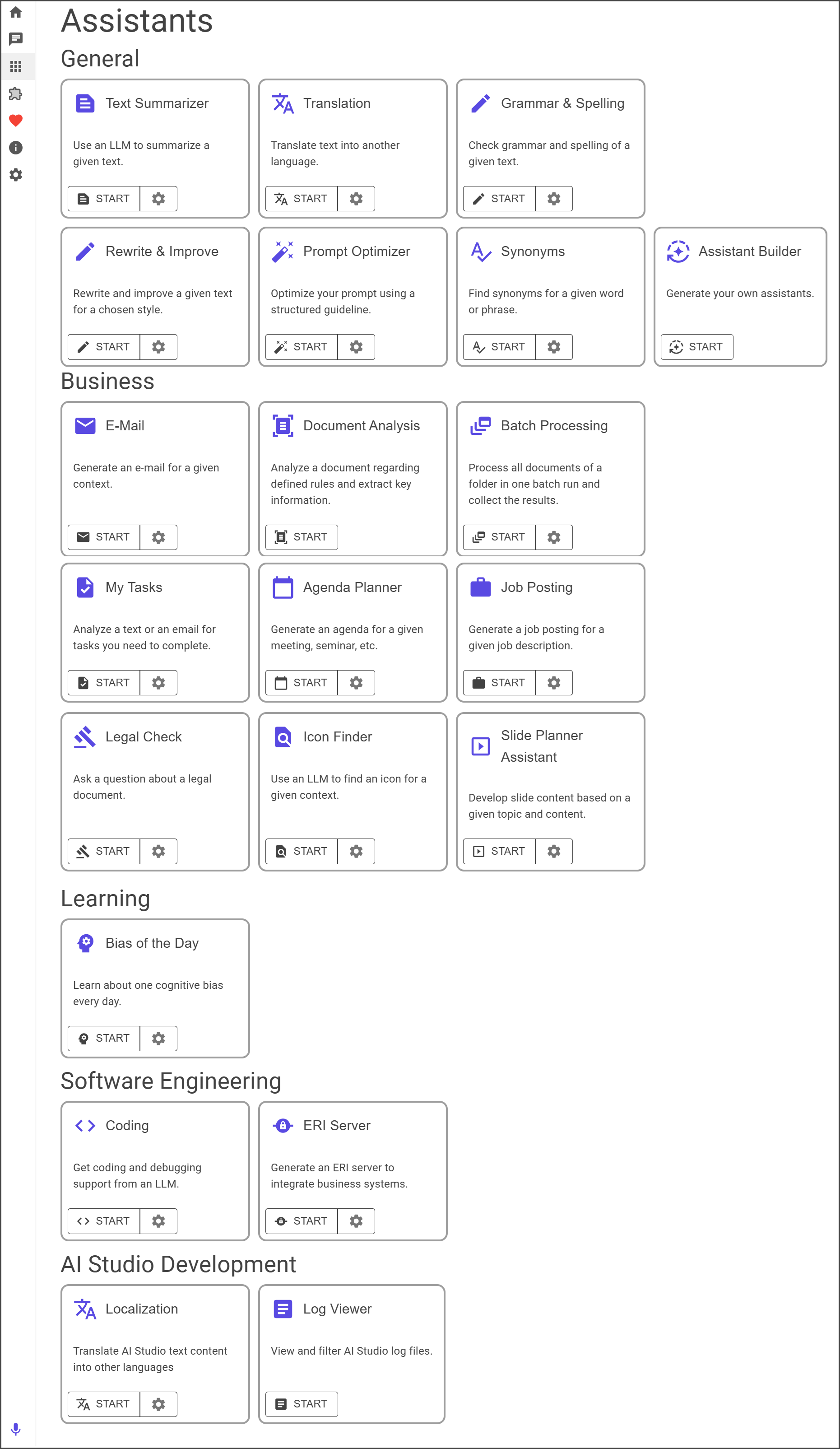Open settings gear for My Tasks
The image size is (840, 1449).
tap(159, 683)
